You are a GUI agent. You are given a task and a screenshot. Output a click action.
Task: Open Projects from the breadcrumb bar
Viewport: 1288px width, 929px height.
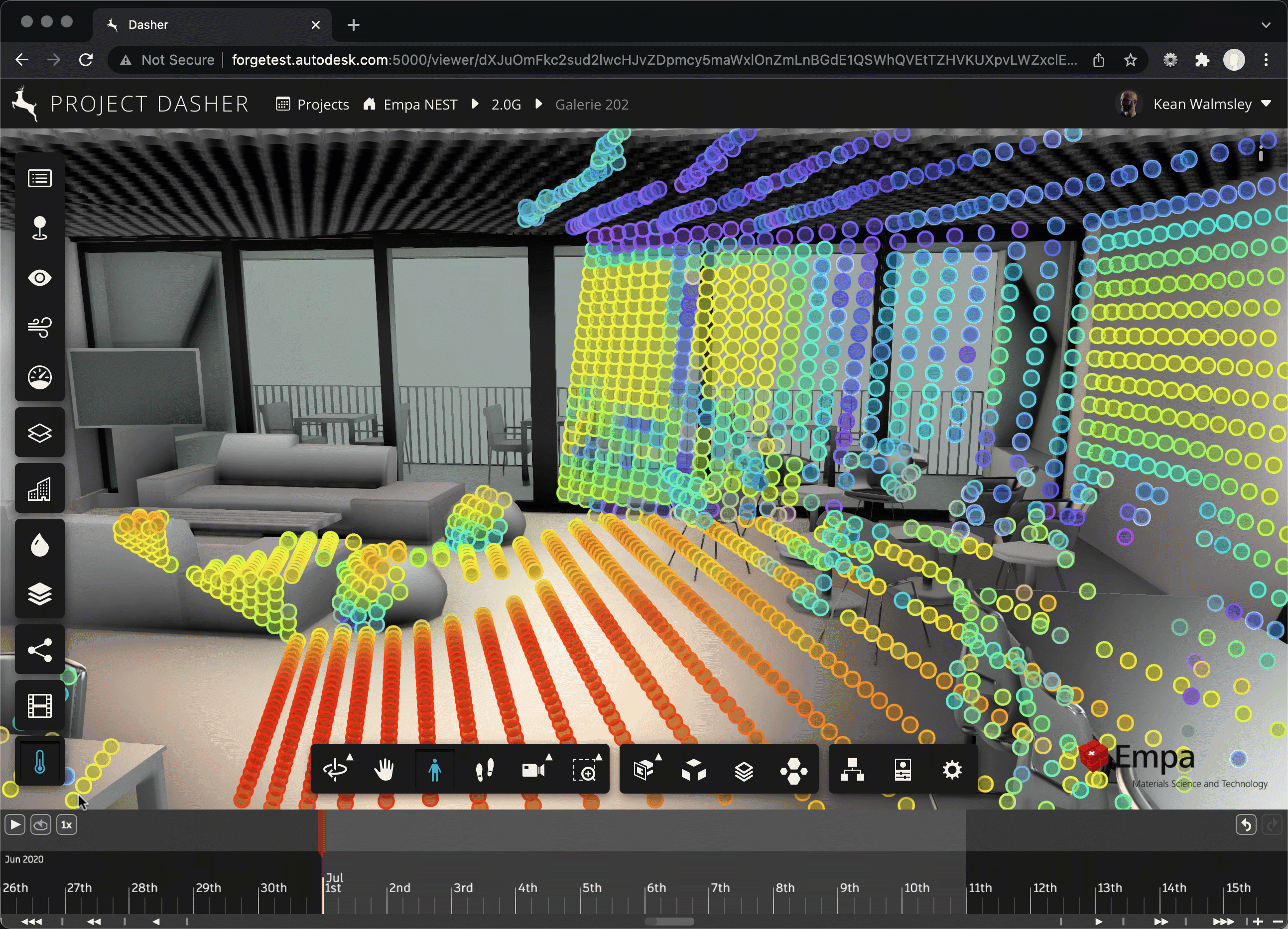click(323, 104)
